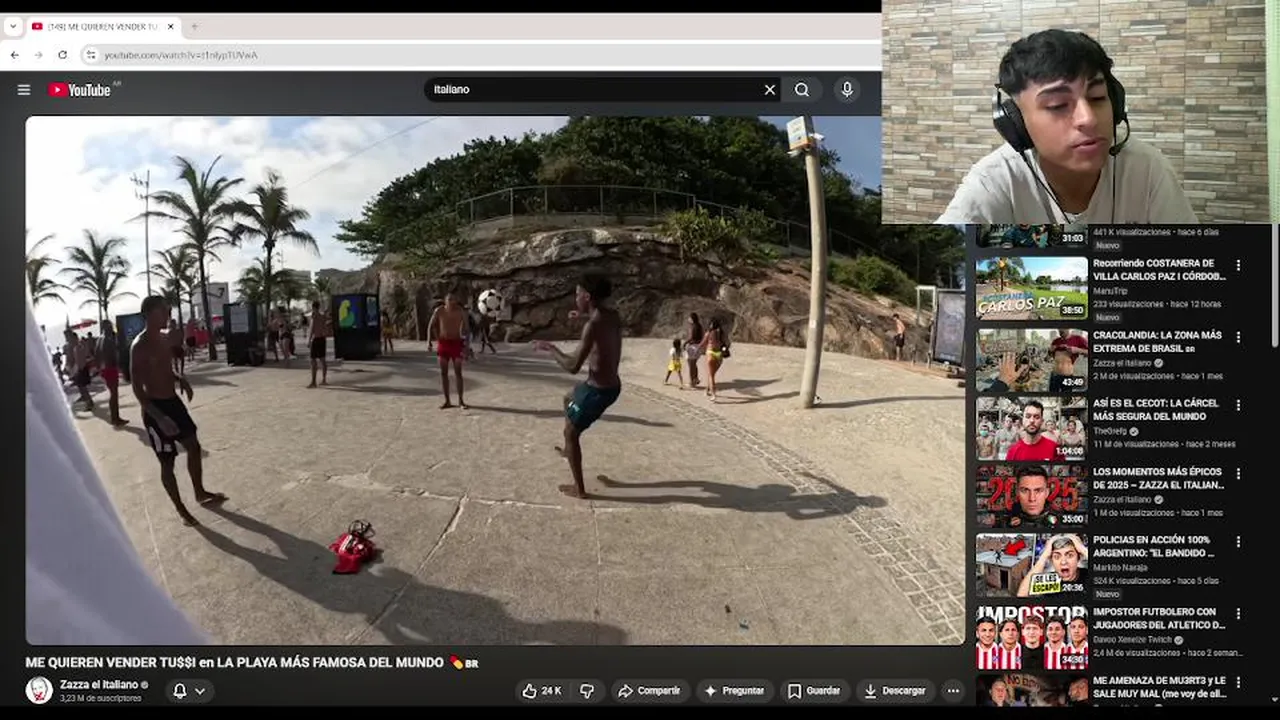Open ASÍ ES EL CECOT video thumbnail

(x=1031, y=429)
